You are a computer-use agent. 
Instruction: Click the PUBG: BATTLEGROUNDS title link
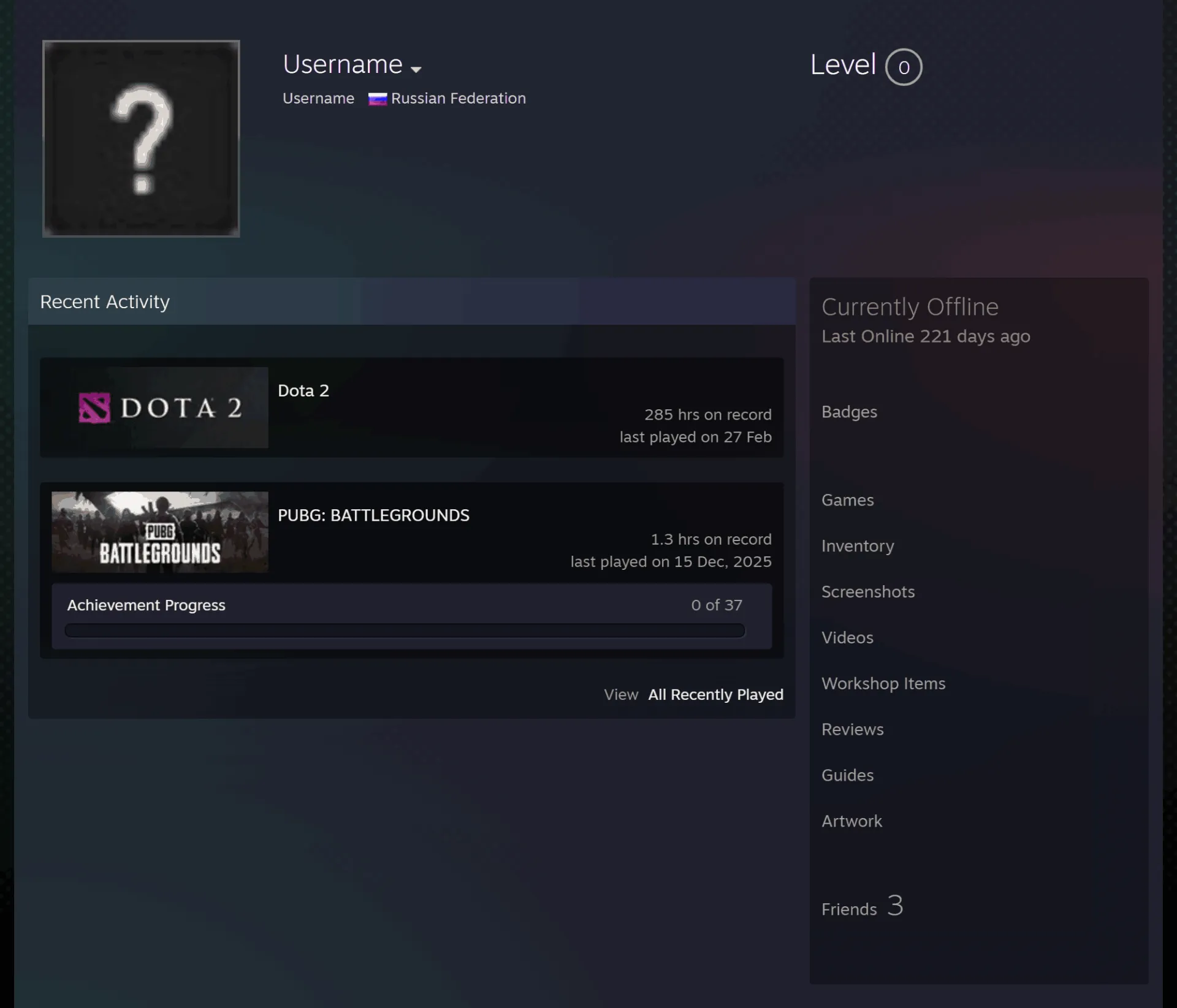click(373, 515)
